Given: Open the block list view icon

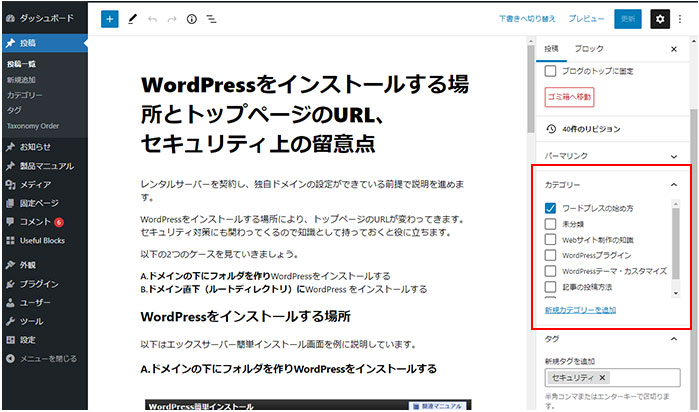Looking at the screenshot, I should point(211,19).
